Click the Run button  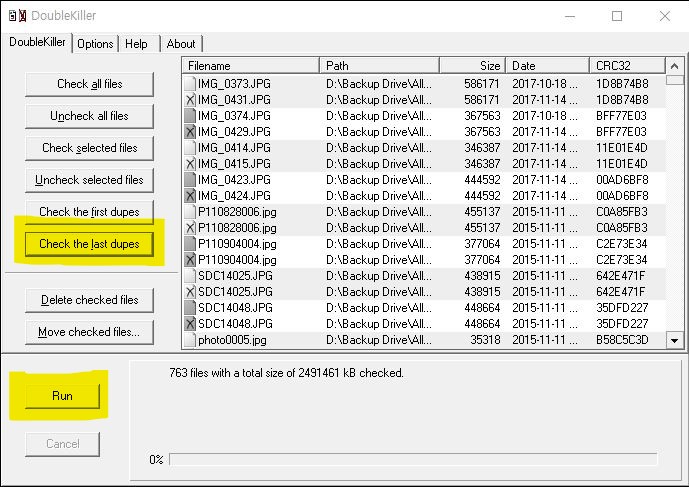coord(62,396)
